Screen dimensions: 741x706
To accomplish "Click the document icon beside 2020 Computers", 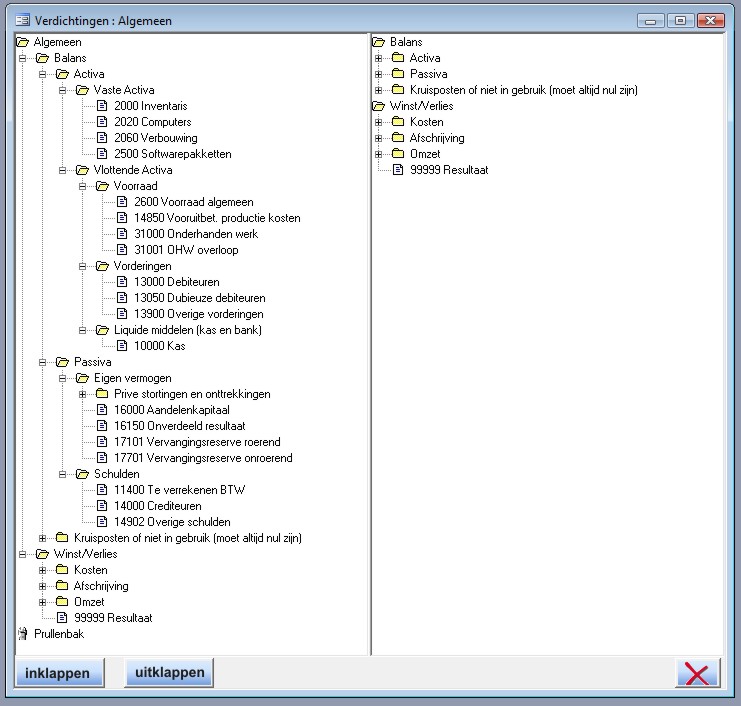I will [x=102, y=121].
